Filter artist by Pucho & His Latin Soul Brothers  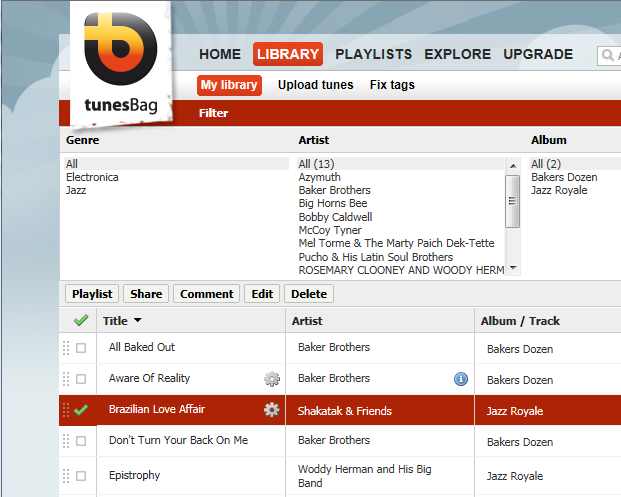375,257
